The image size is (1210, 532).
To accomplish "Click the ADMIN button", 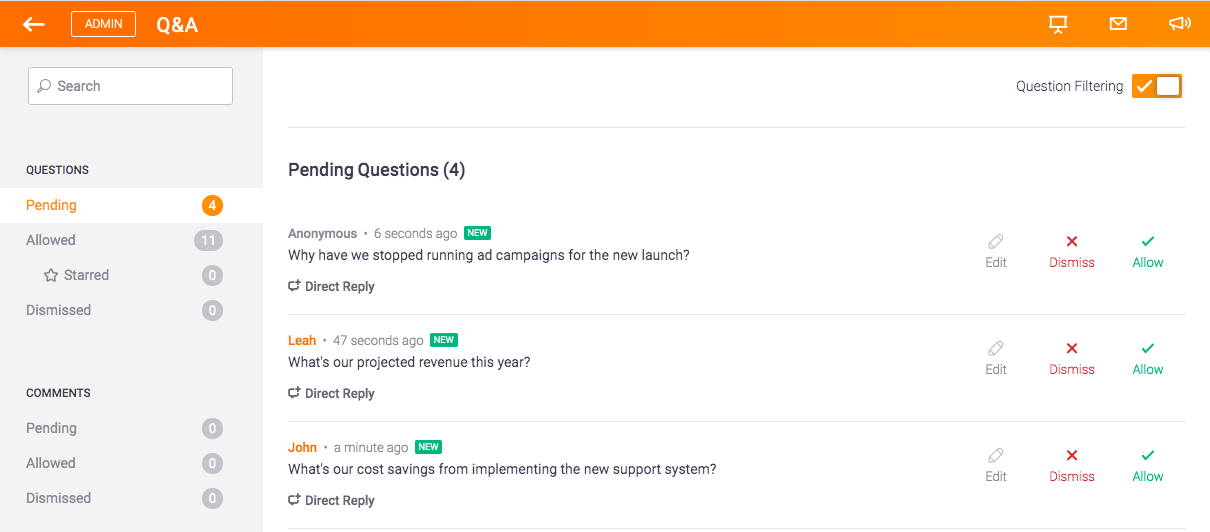I will (x=103, y=24).
